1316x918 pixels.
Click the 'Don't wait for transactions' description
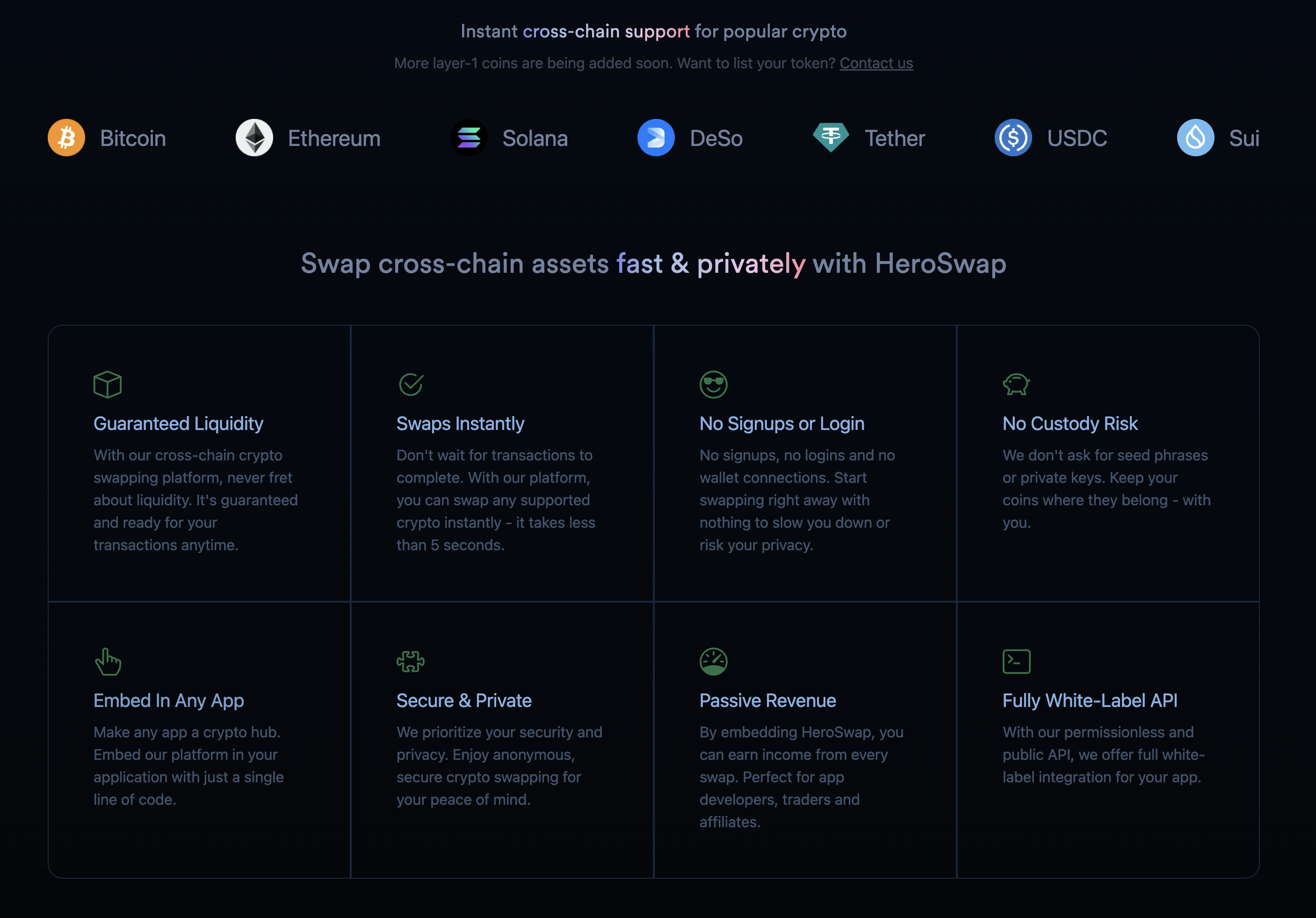point(496,500)
